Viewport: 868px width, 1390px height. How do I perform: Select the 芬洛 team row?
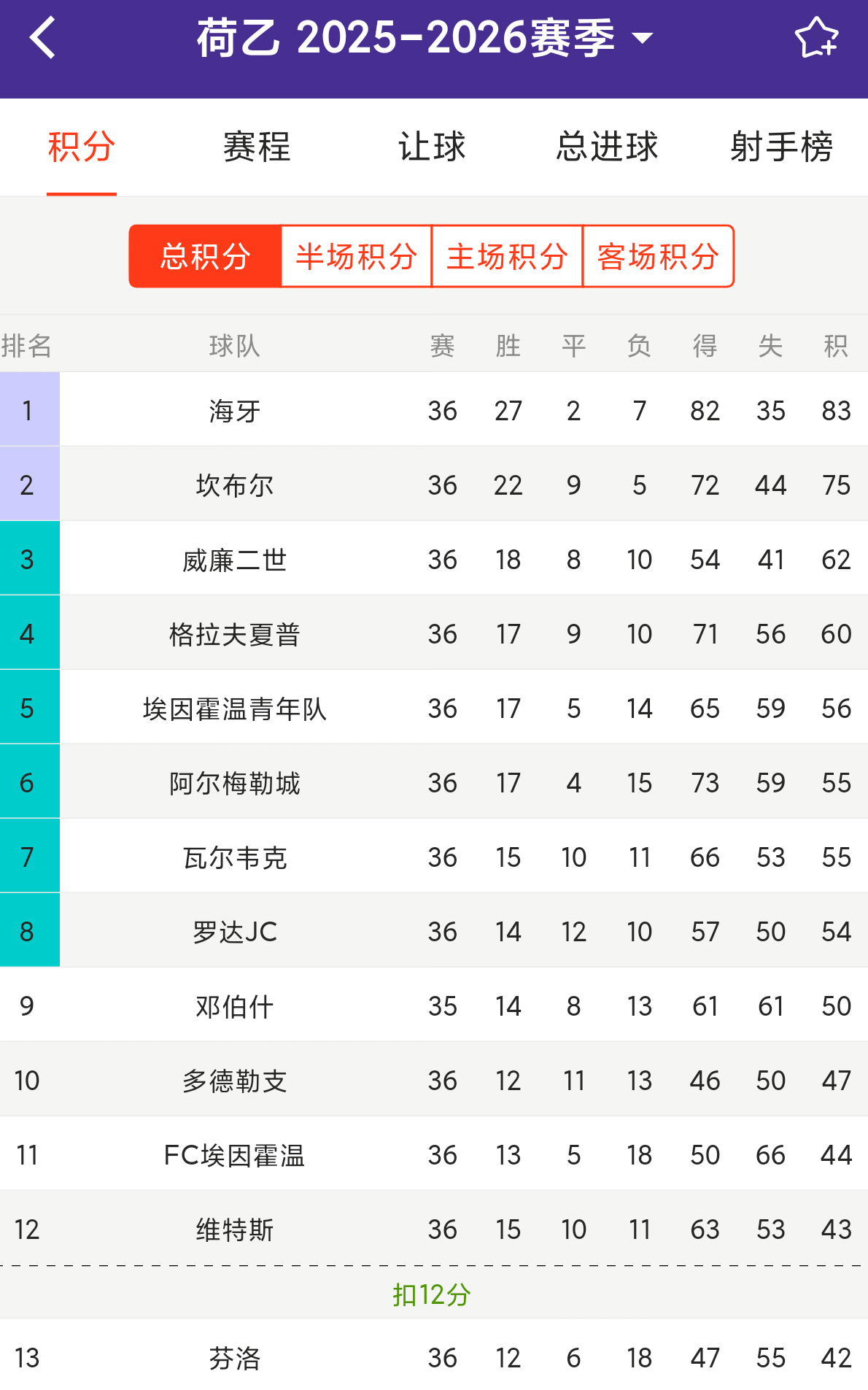coord(235,1358)
